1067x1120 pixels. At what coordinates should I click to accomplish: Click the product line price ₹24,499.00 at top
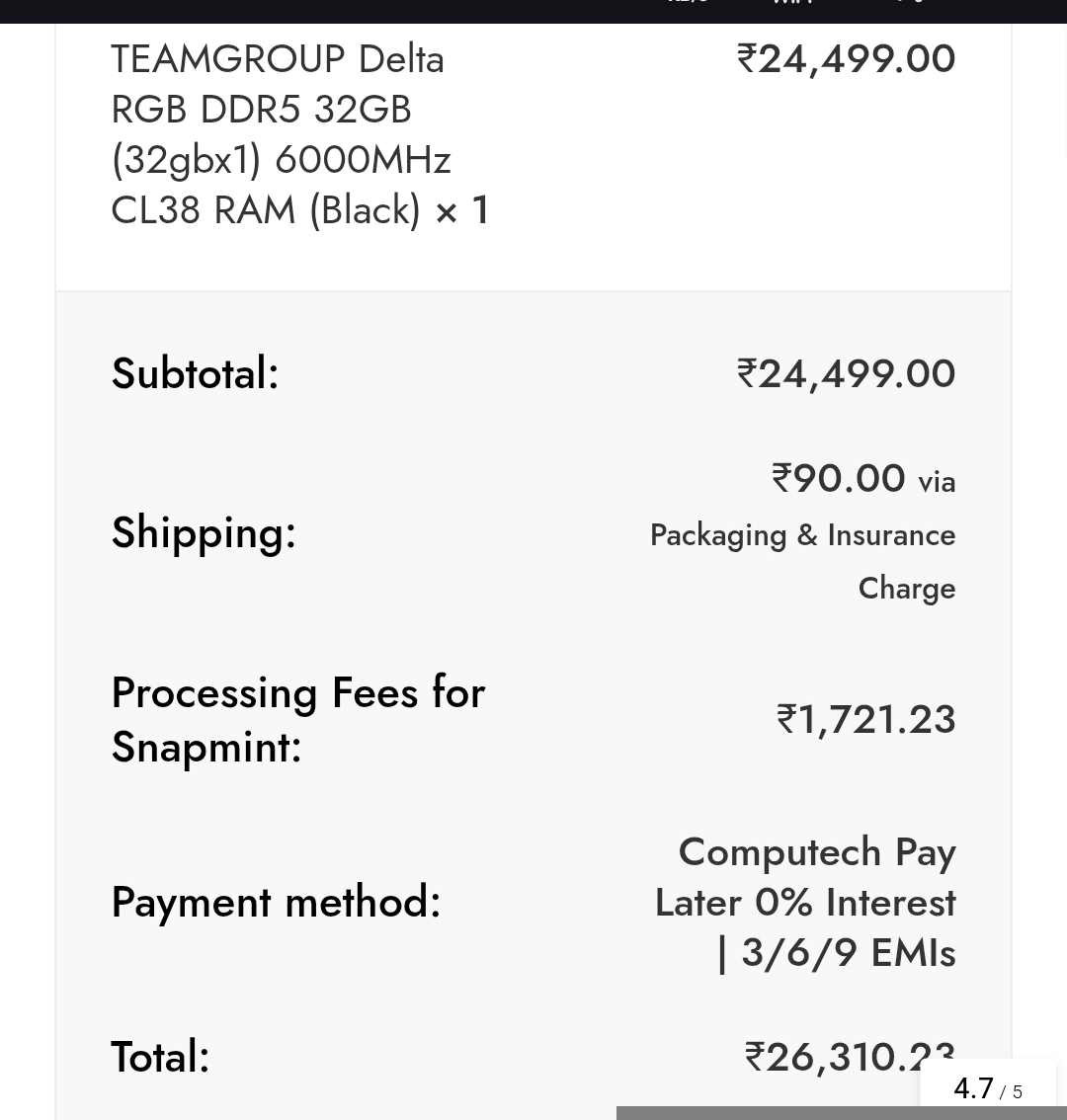click(x=846, y=59)
